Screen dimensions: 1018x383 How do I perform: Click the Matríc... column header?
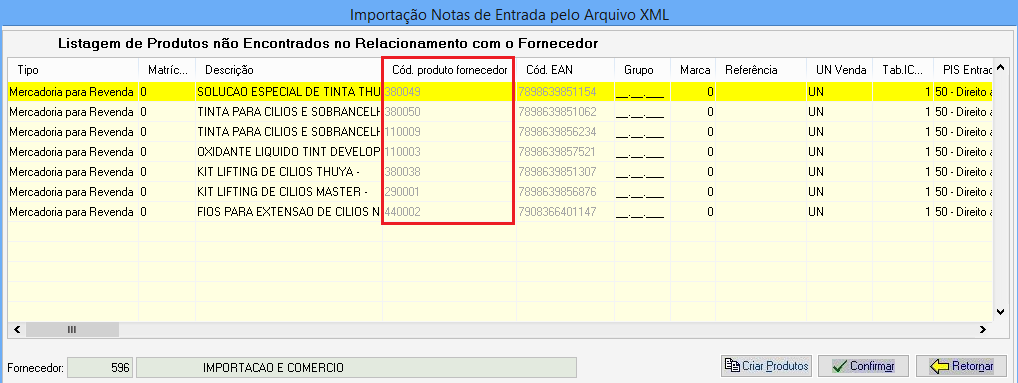[167, 69]
